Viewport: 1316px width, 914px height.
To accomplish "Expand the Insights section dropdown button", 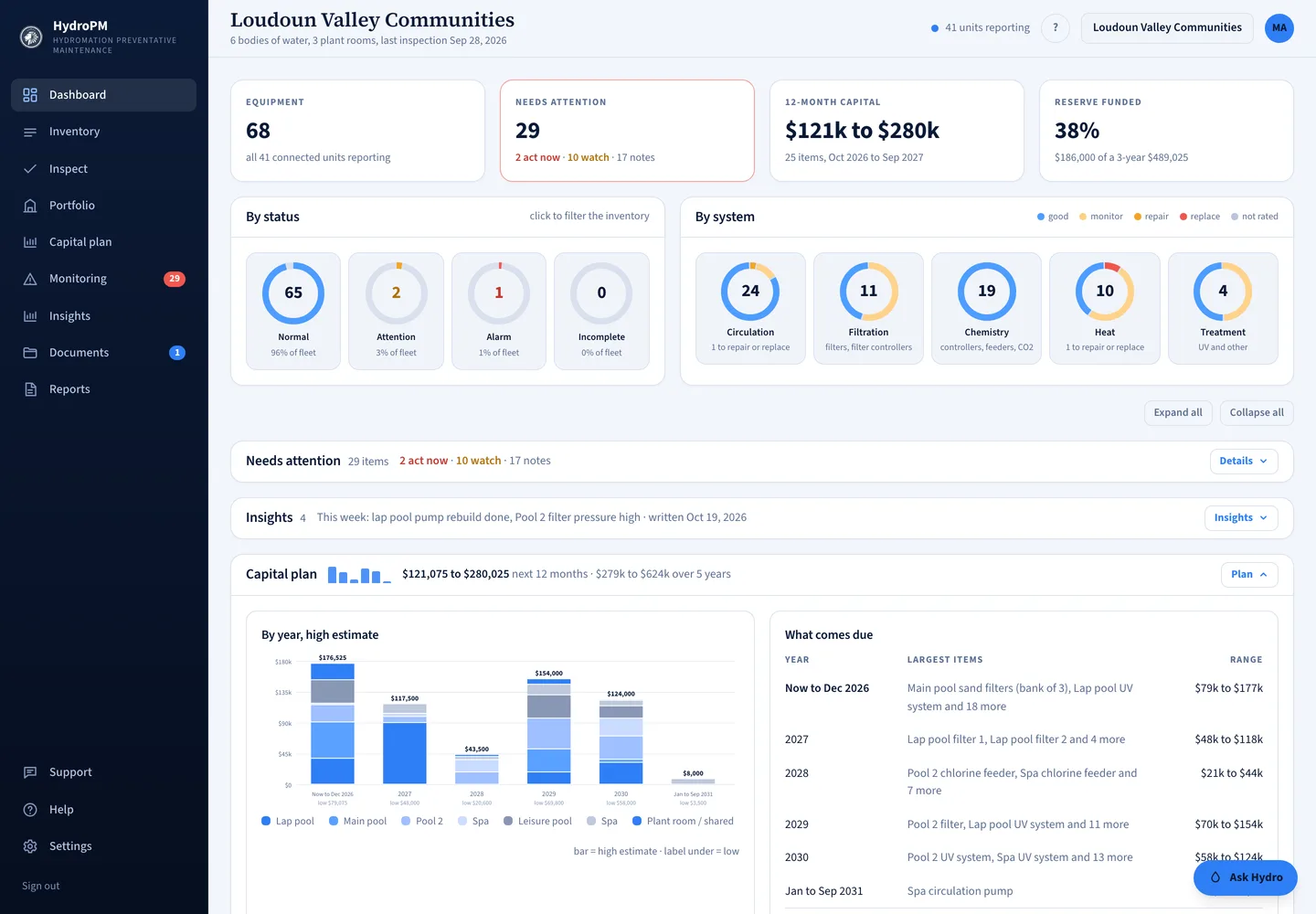I will tap(1241, 518).
